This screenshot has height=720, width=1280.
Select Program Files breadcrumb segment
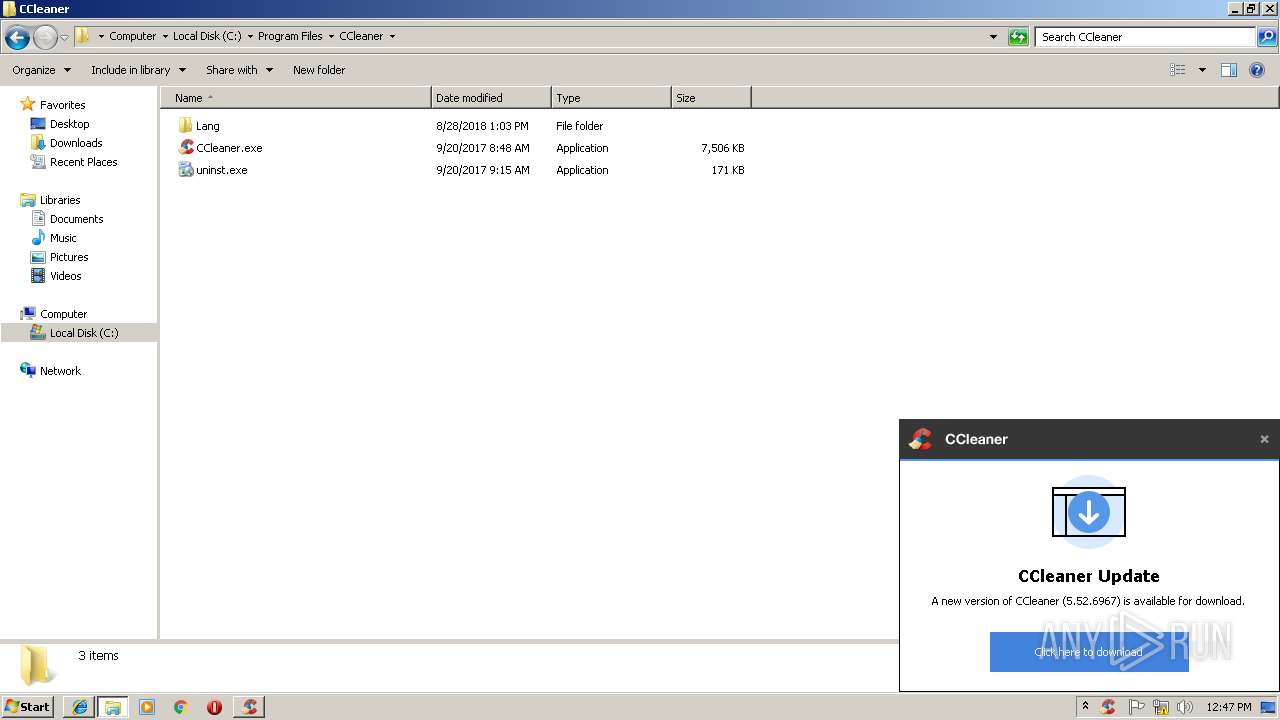tap(290, 36)
